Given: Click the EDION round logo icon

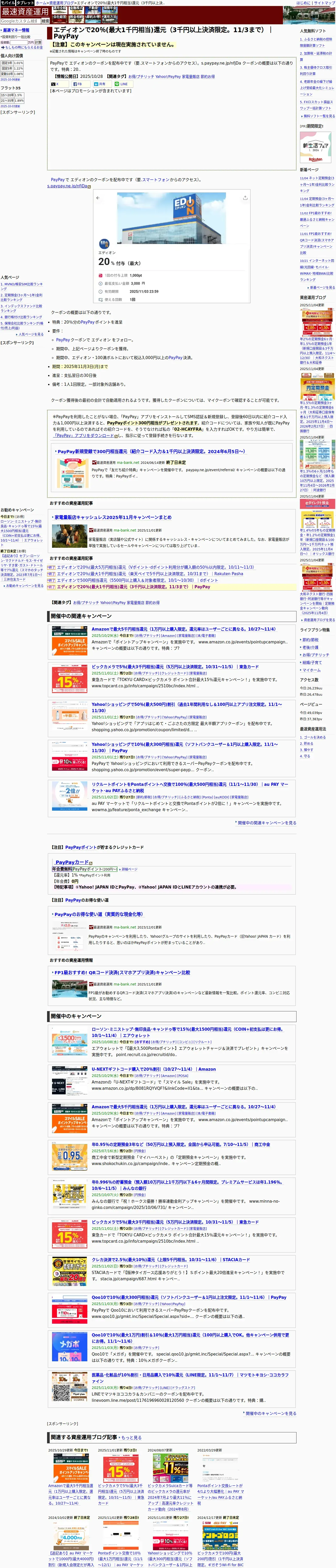Looking at the screenshot, I should [x=104, y=244].
